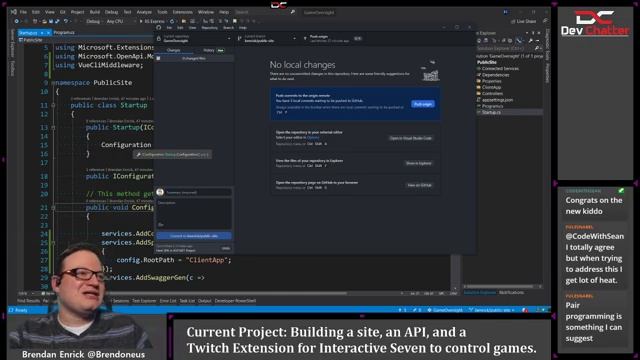Open the Test Explorer bottom tab
The width and height of the screenshot is (640, 360).
[x=144, y=301]
